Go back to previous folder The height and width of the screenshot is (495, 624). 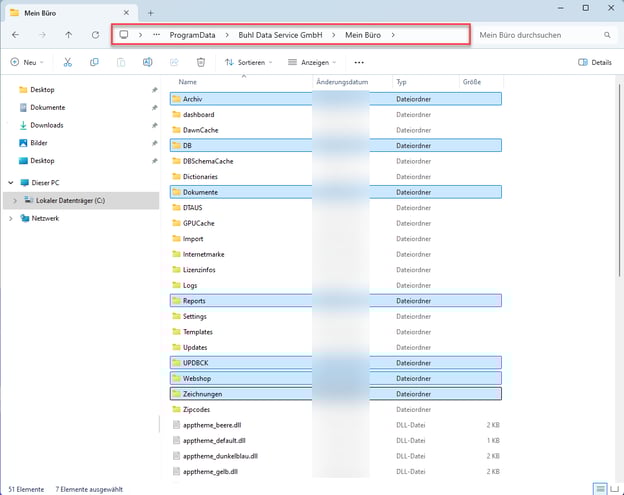click(x=15, y=35)
